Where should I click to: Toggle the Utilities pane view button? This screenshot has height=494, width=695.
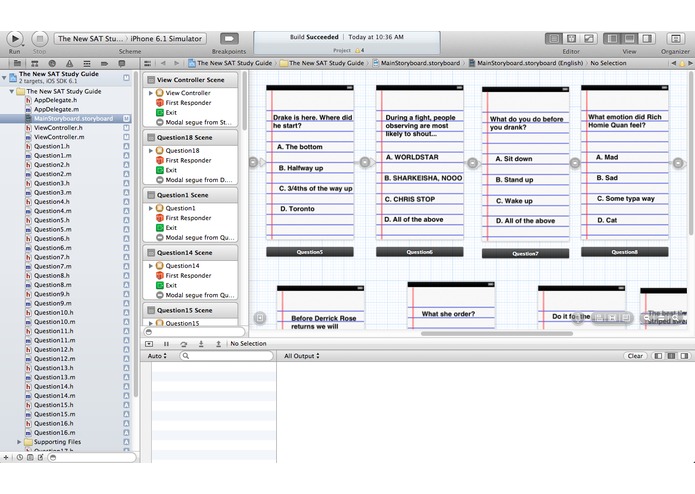(647, 39)
